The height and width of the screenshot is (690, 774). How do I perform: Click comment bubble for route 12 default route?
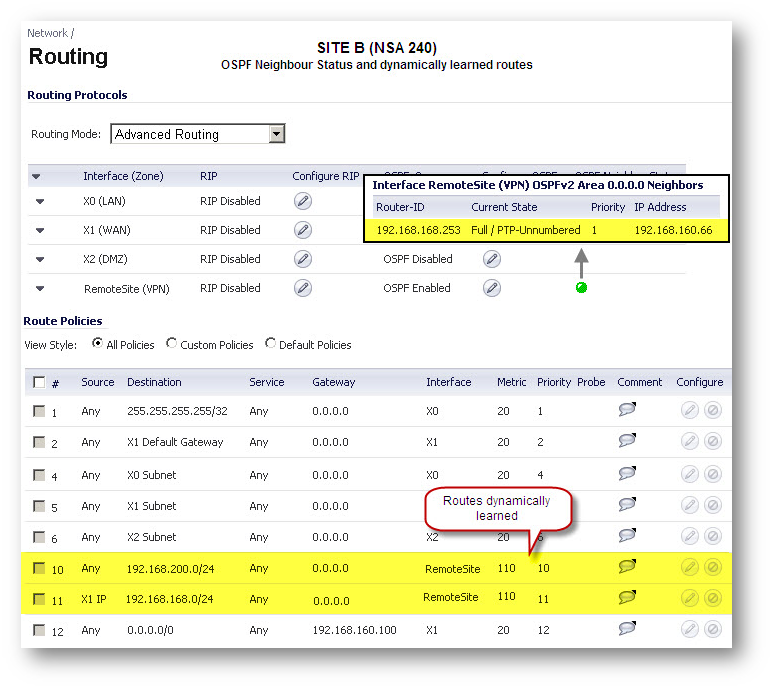pyautogui.click(x=627, y=629)
